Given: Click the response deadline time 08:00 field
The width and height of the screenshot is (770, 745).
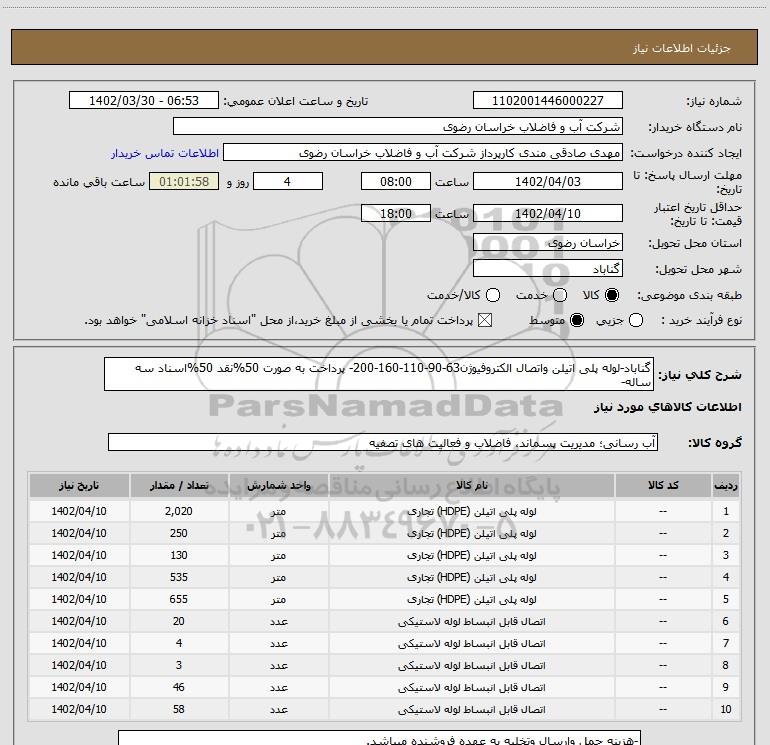Looking at the screenshot, I should [396, 181].
